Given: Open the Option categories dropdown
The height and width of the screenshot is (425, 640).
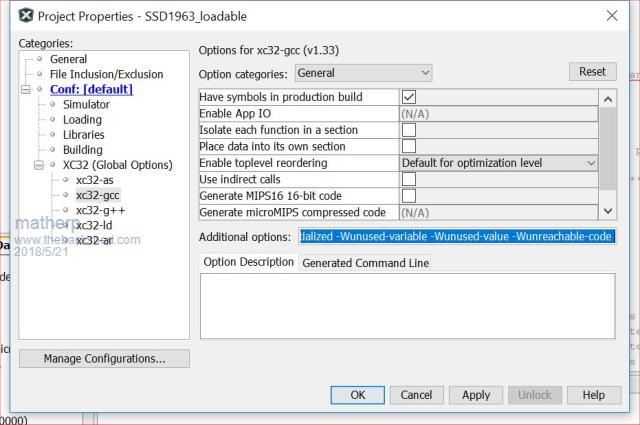Looking at the screenshot, I should coord(363,73).
